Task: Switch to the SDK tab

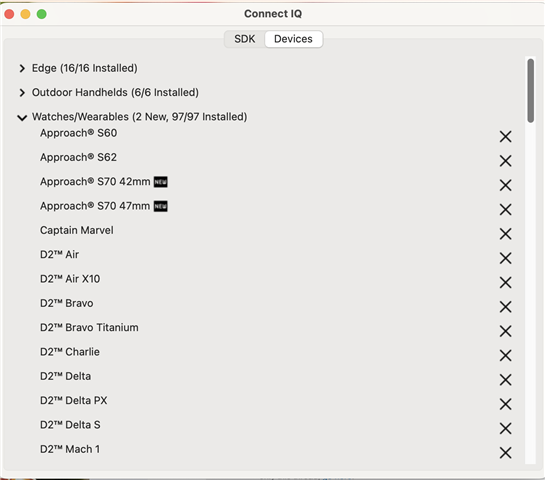Action: point(245,39)
